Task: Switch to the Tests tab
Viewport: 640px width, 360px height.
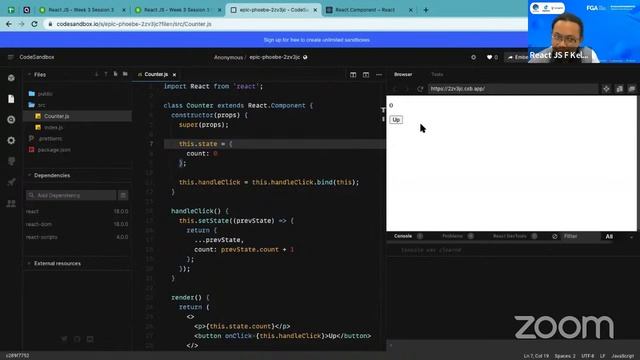Action: (437, 75)
